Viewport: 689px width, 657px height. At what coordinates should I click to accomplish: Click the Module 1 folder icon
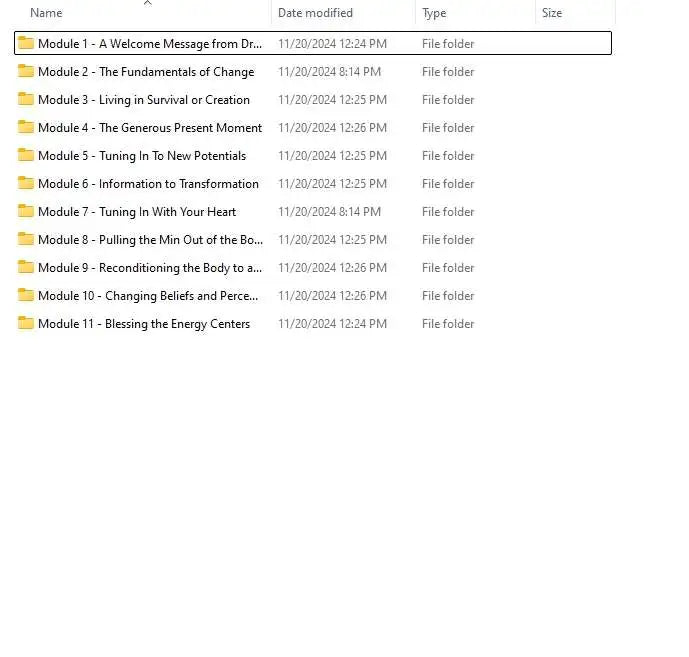pyautogui.click(x=26, y=43)
